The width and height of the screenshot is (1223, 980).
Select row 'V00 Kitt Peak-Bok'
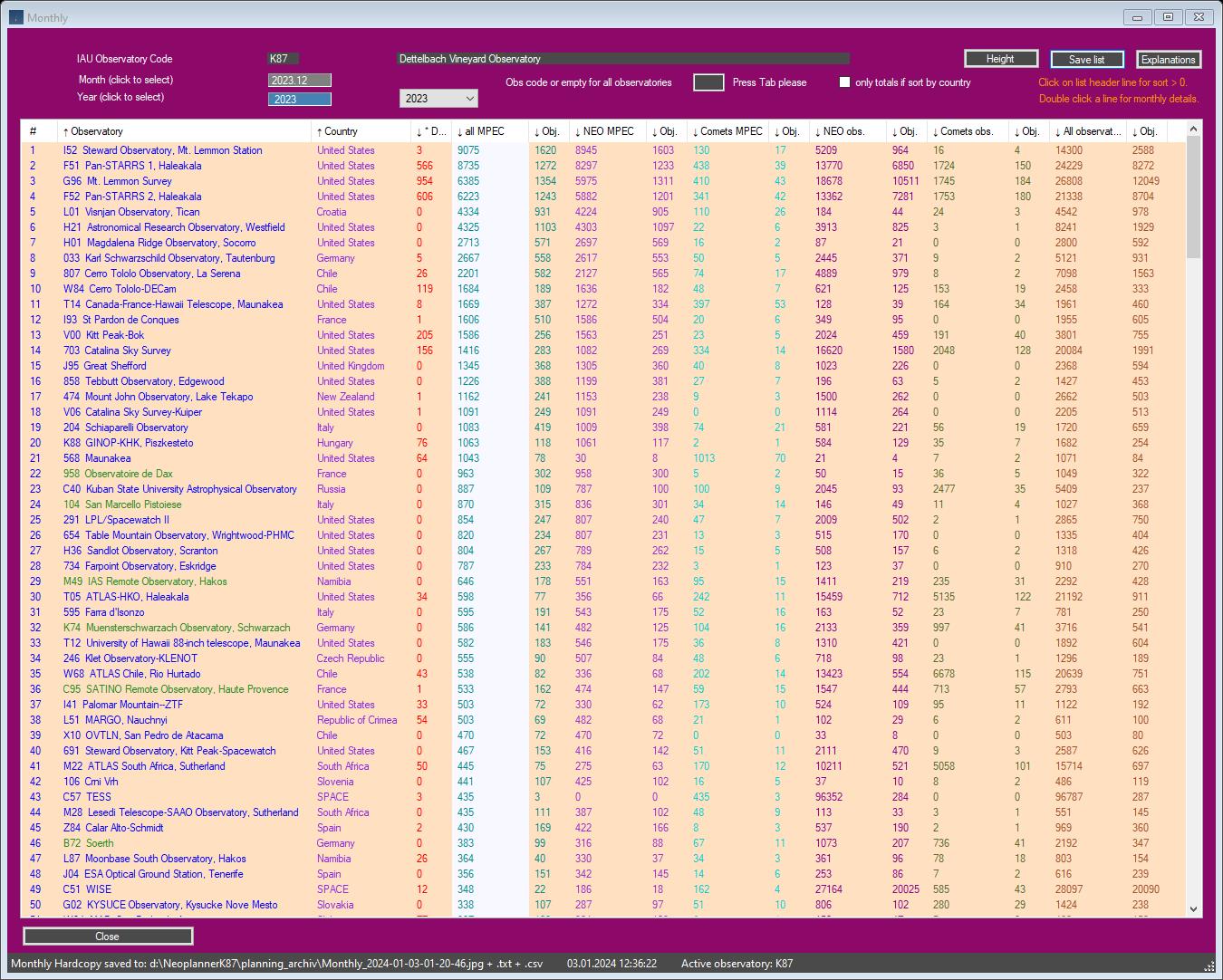click(602, 335)
